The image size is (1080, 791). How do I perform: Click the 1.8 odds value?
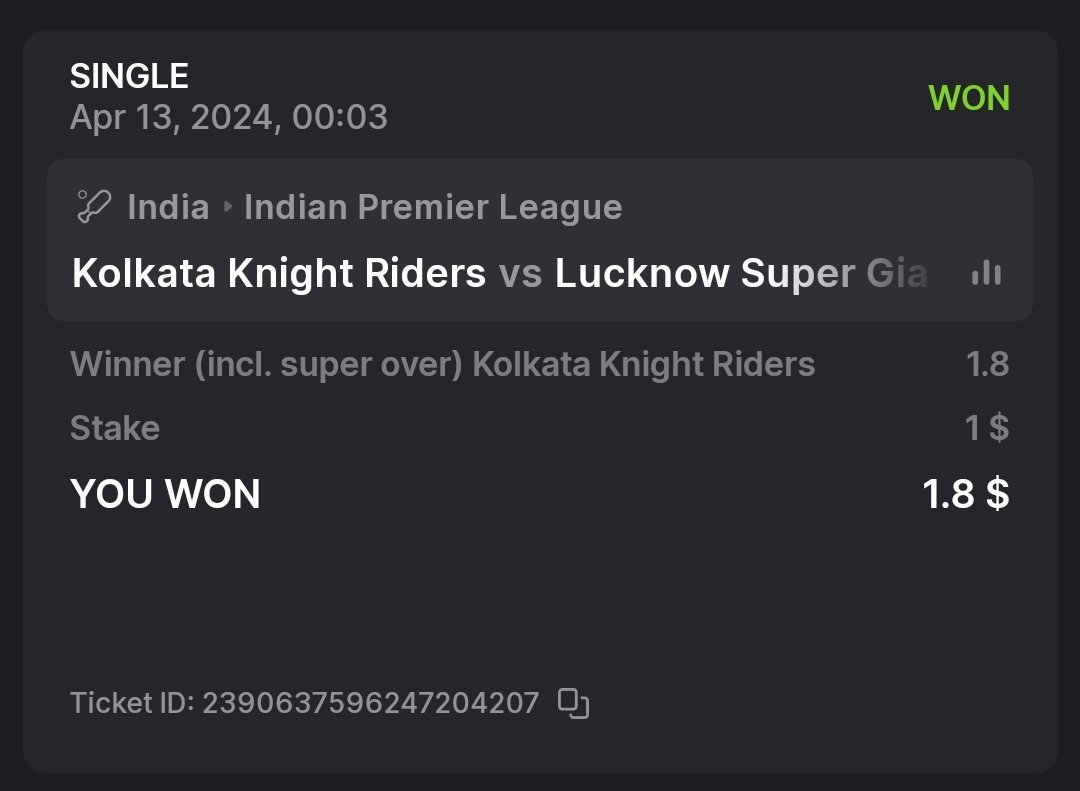pyautogui.click(x=987, y=364)
